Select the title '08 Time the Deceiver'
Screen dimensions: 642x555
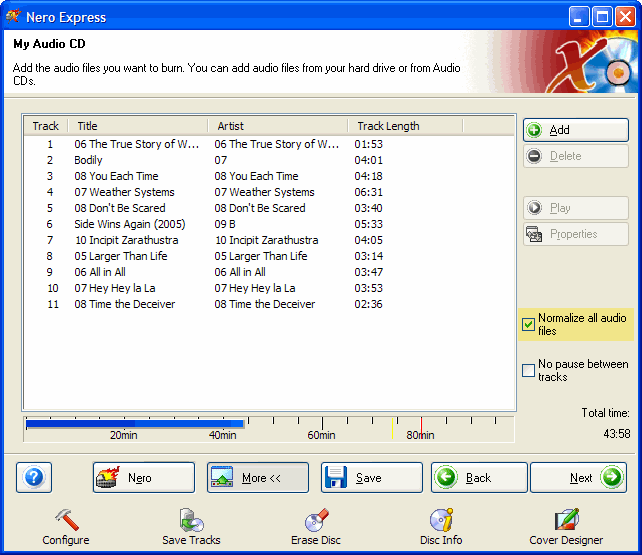point(124,304)
